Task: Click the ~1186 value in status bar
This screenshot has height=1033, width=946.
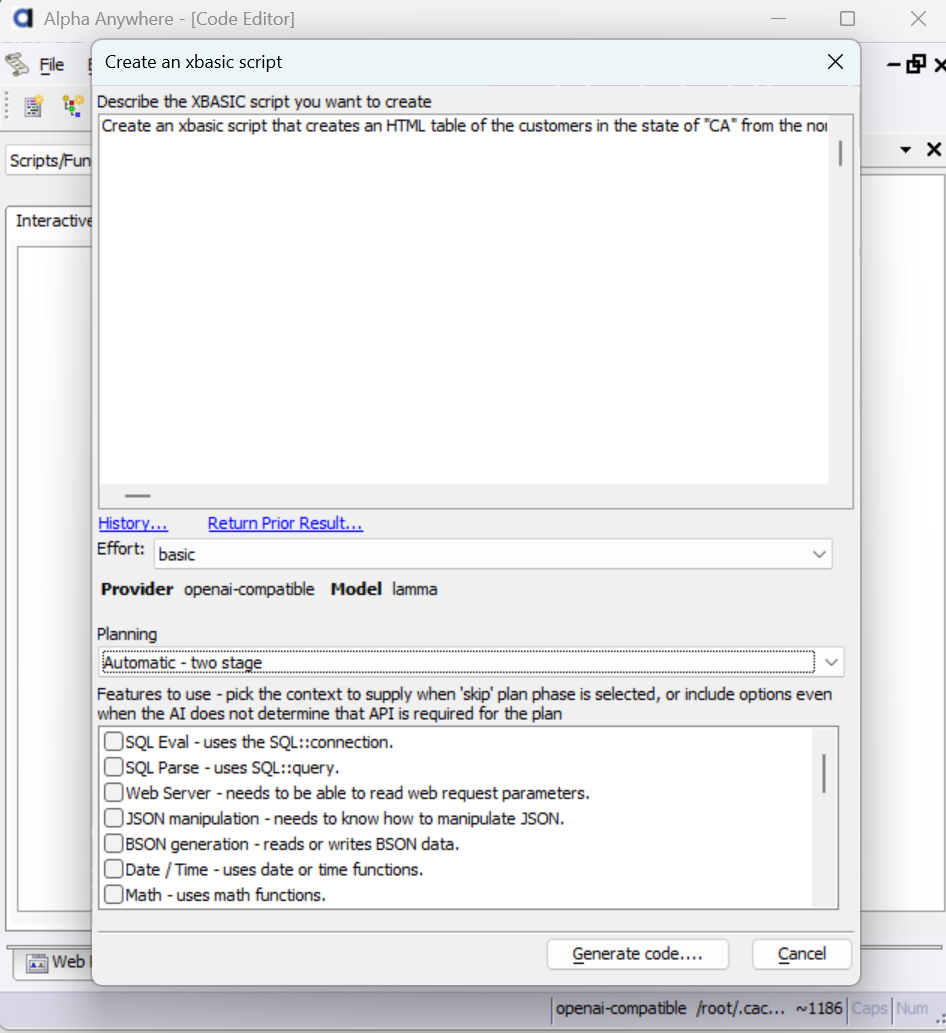Action: point(818,1009)
